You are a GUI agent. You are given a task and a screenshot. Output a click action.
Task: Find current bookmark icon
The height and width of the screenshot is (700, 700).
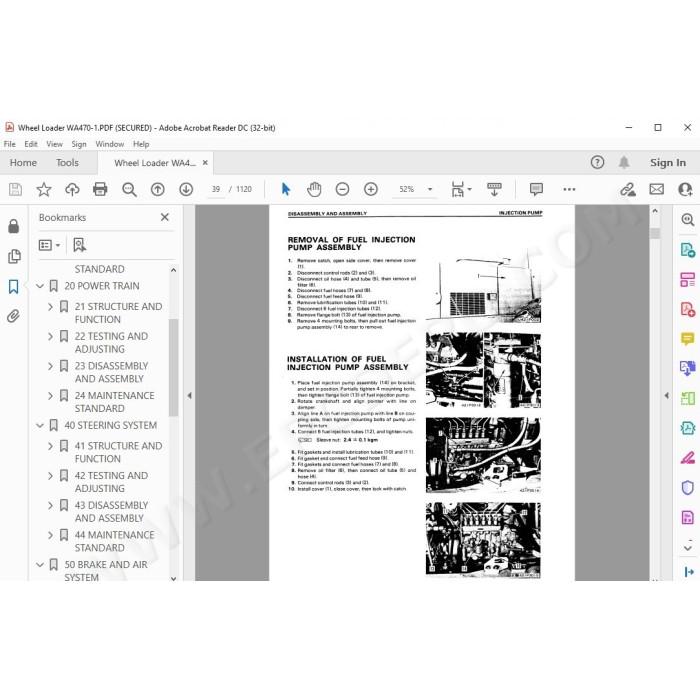pos(79,245)
